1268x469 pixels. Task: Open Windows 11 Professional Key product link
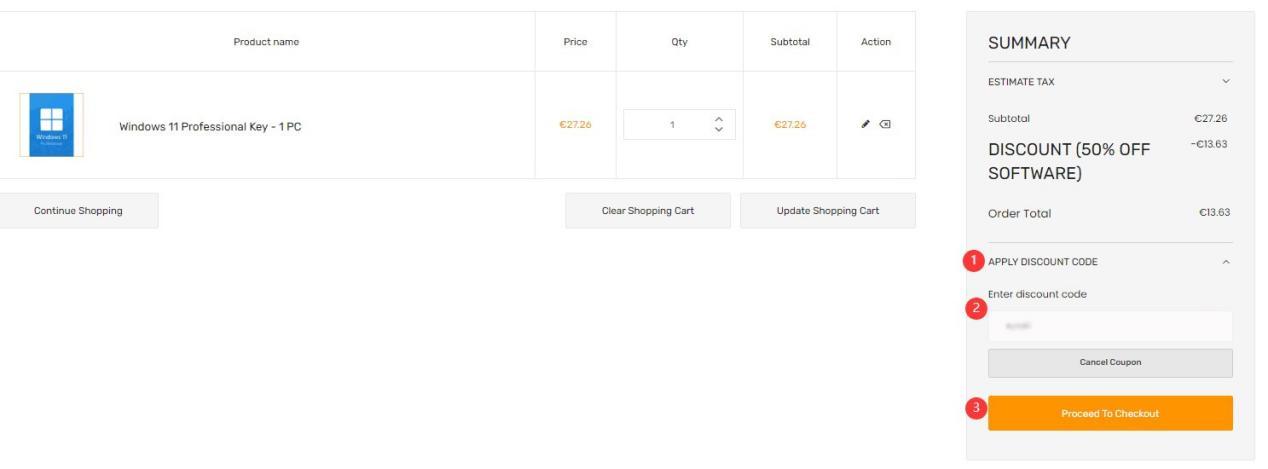coord(210,126)
